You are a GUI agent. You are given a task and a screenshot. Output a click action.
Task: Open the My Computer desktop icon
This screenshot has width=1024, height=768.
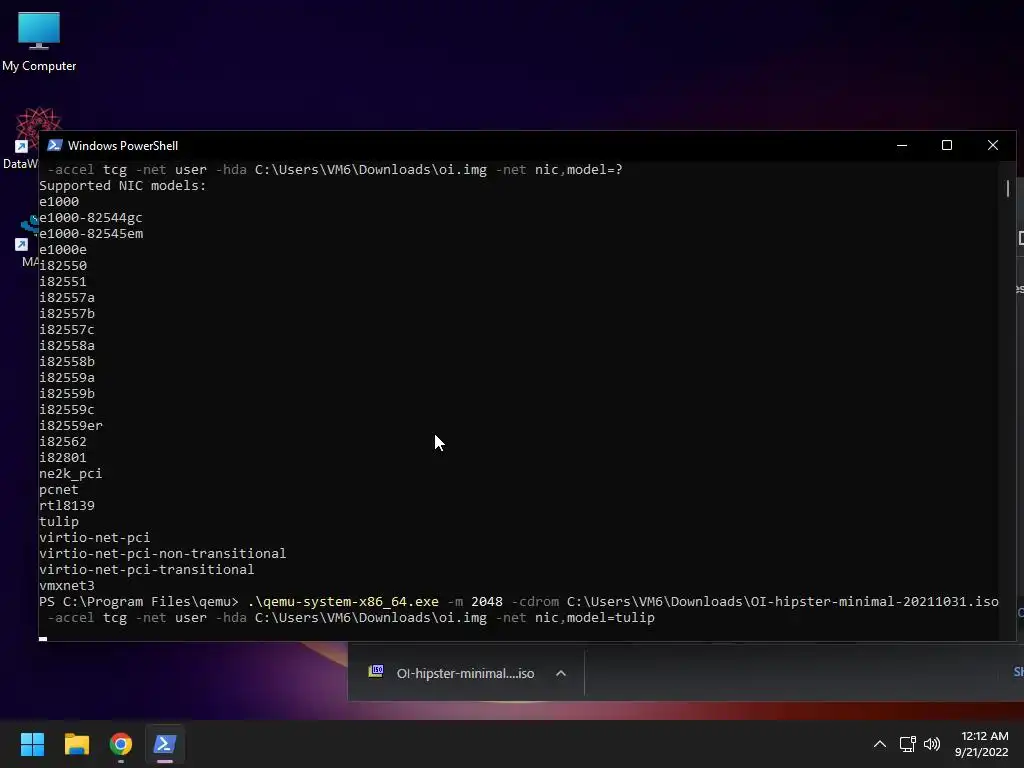pos(39,41)
